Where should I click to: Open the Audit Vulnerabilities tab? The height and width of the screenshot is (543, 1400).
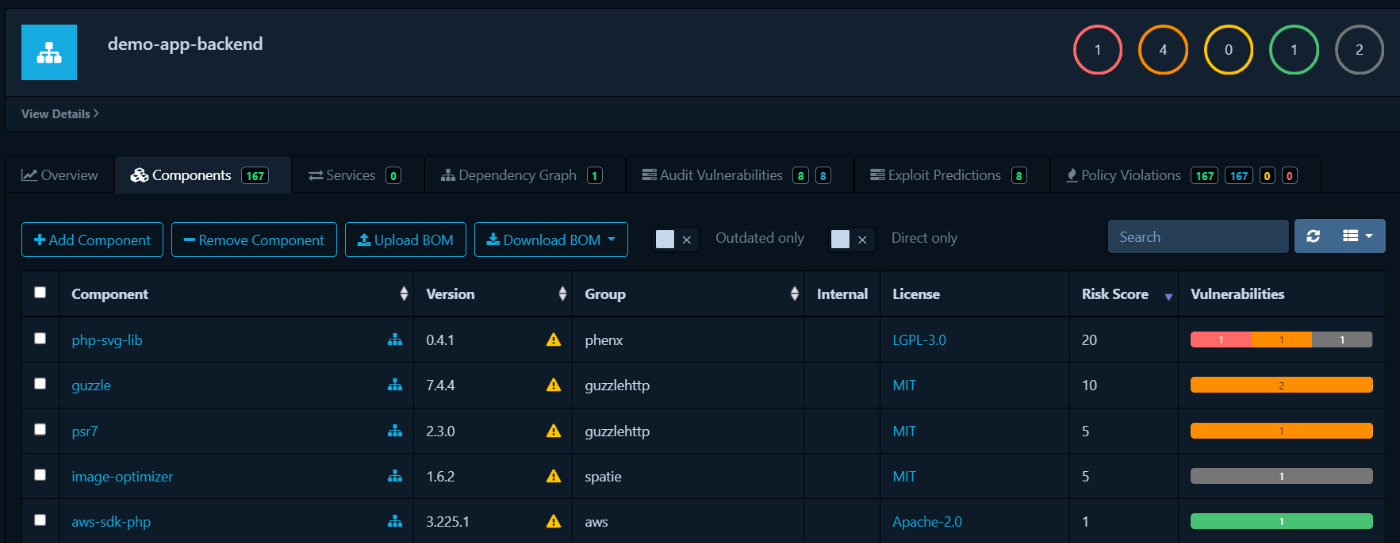(720, 175)
